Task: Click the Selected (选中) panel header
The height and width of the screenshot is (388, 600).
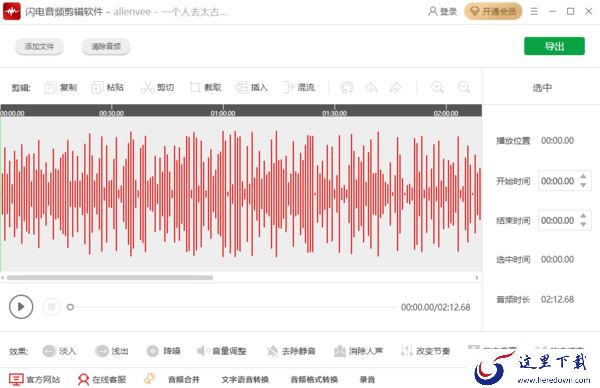Action: 542,88
